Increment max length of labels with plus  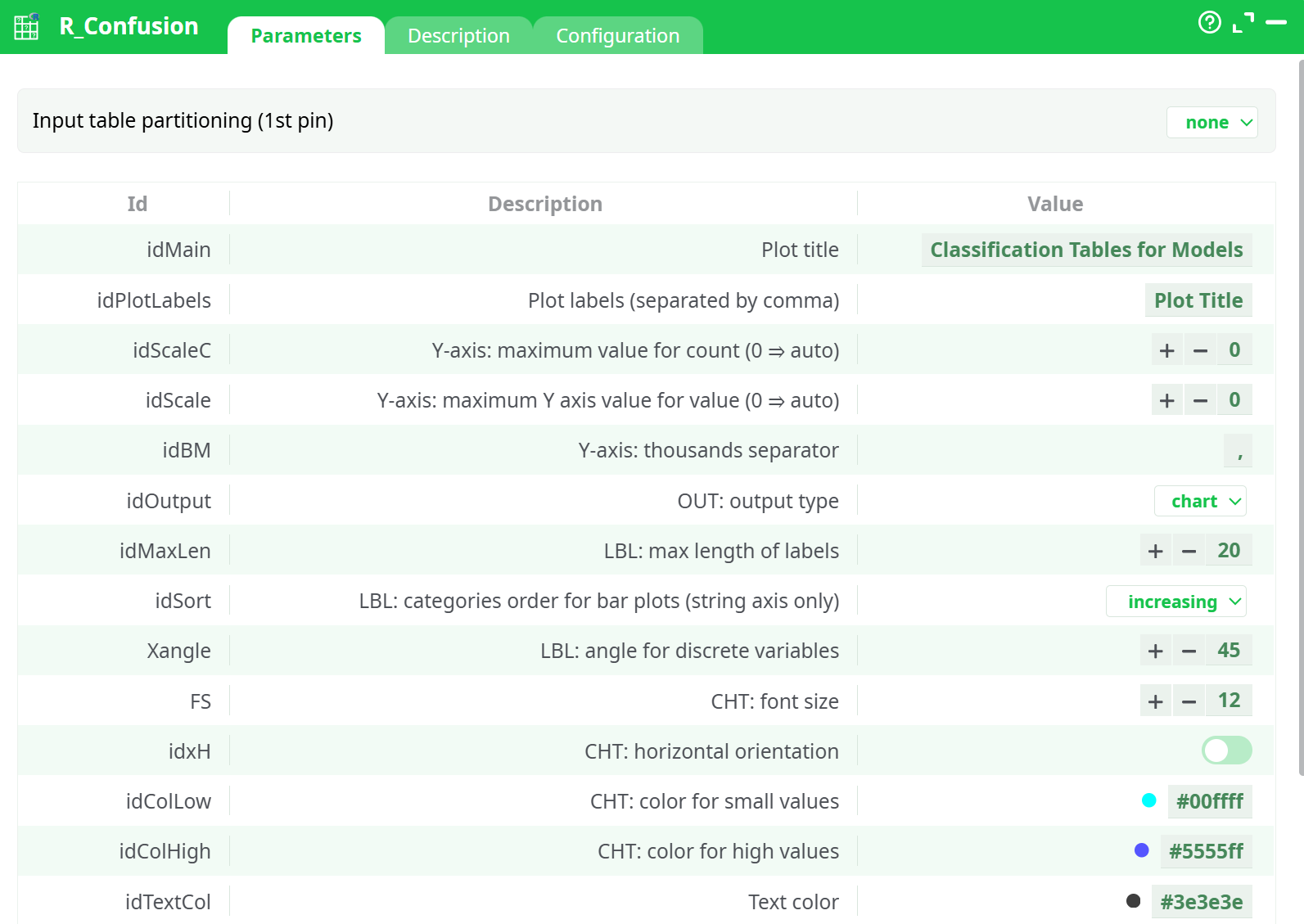click(1155, 552)
